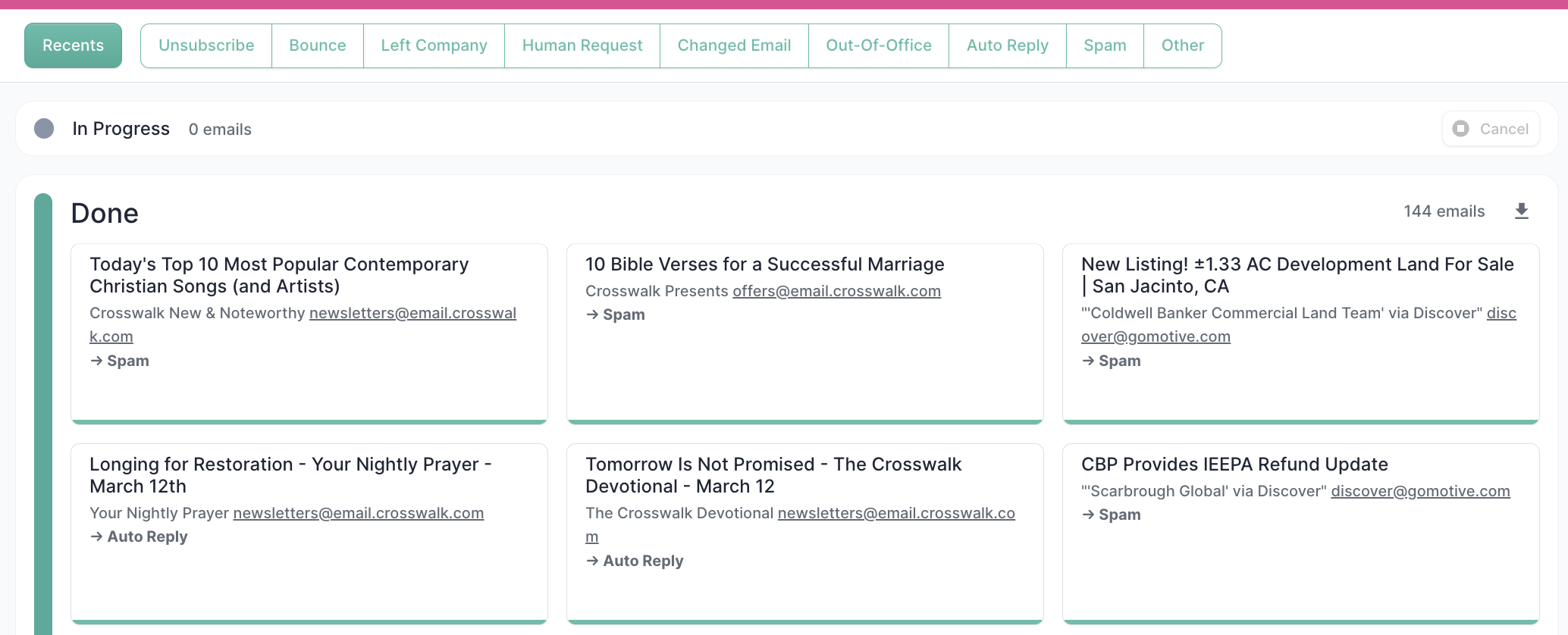Viewport: 1568px width, 635px height.
Task: Select the Left Company tab
Action: click(434, 45)
